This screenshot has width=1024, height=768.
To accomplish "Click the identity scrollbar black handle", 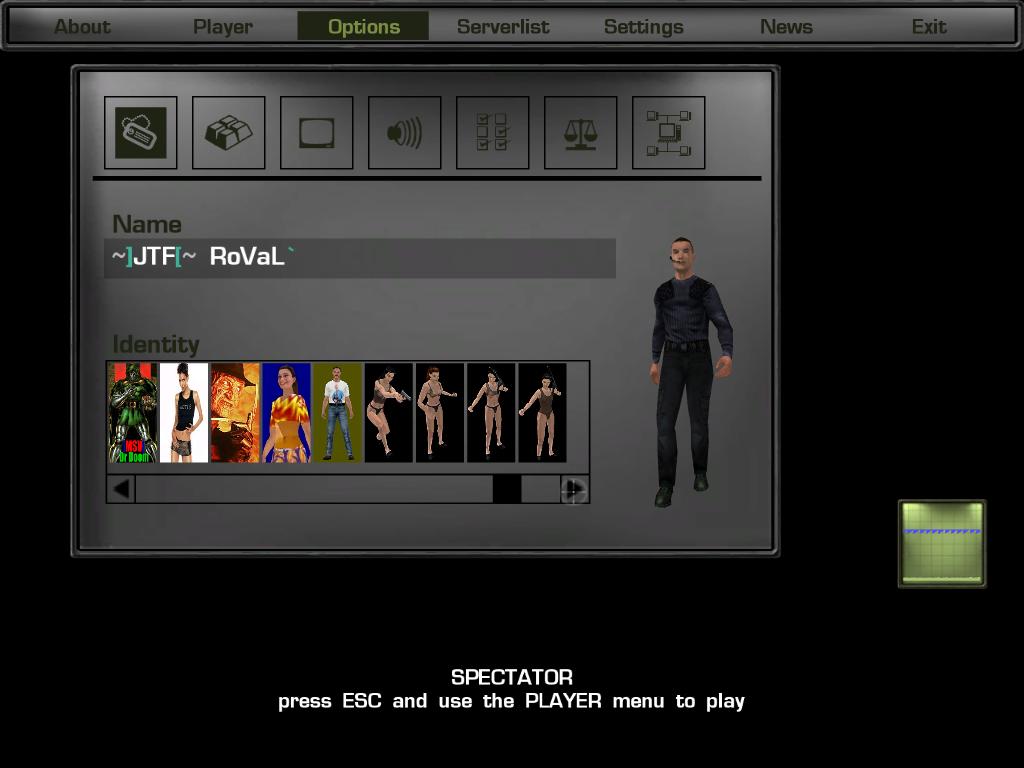I will click(506, 489).
